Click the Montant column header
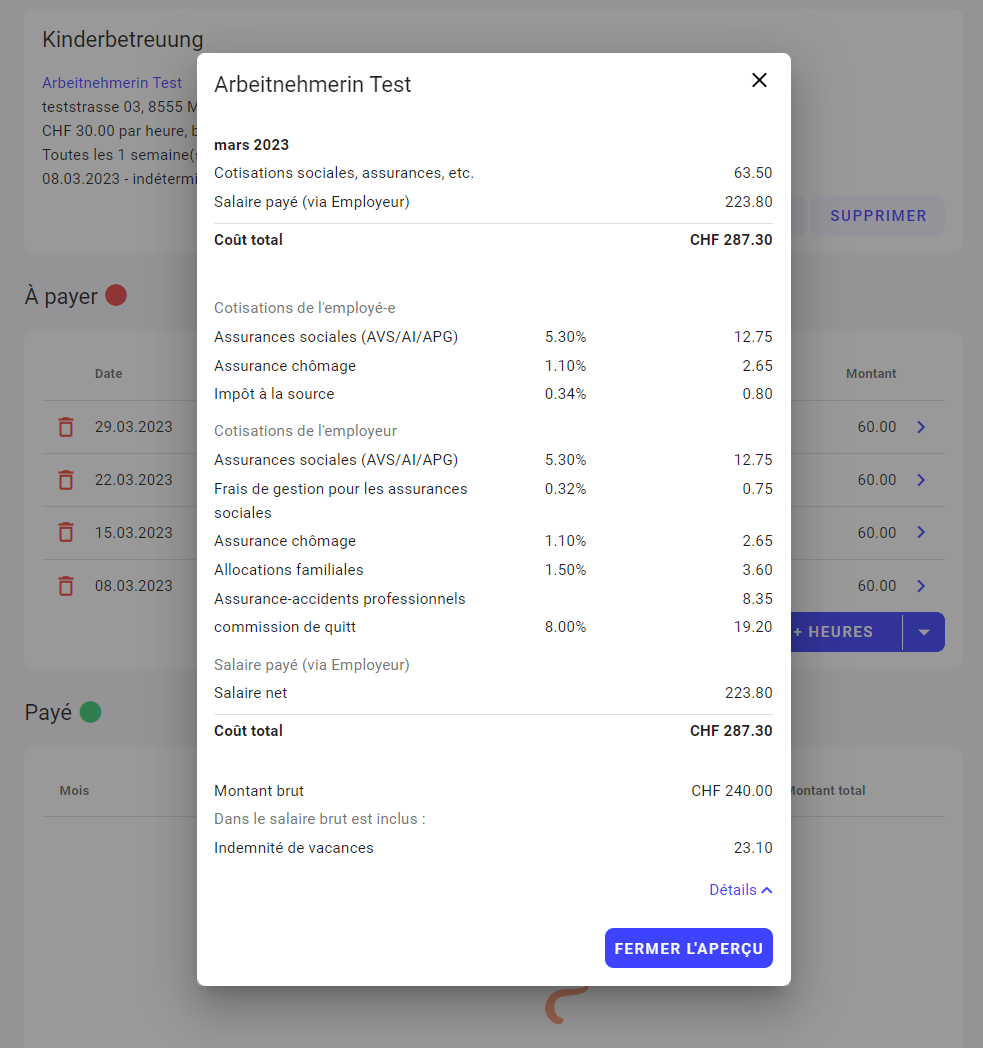 click(871, 374)
